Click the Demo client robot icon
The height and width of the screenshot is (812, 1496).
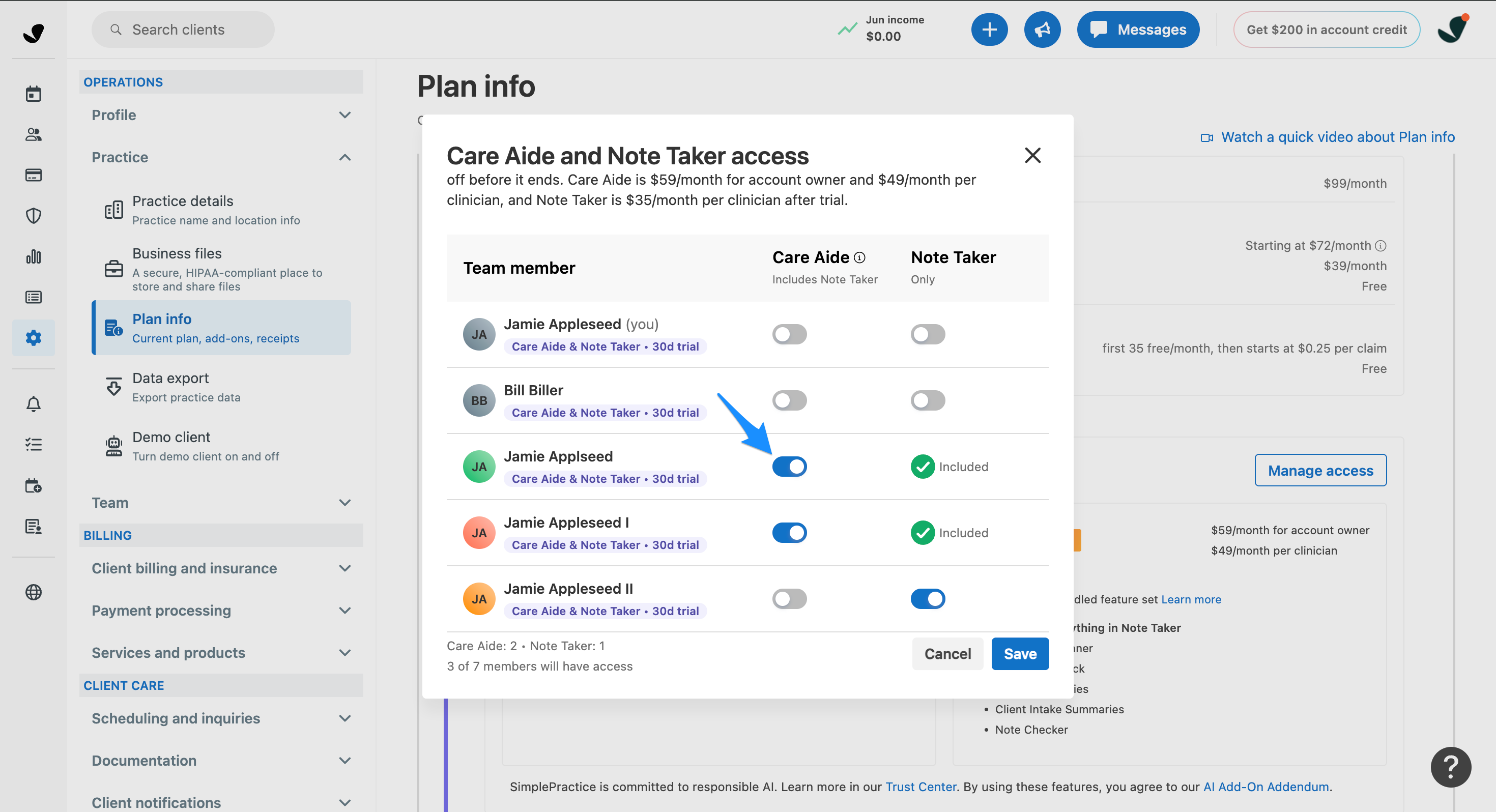tap(114, 446)
